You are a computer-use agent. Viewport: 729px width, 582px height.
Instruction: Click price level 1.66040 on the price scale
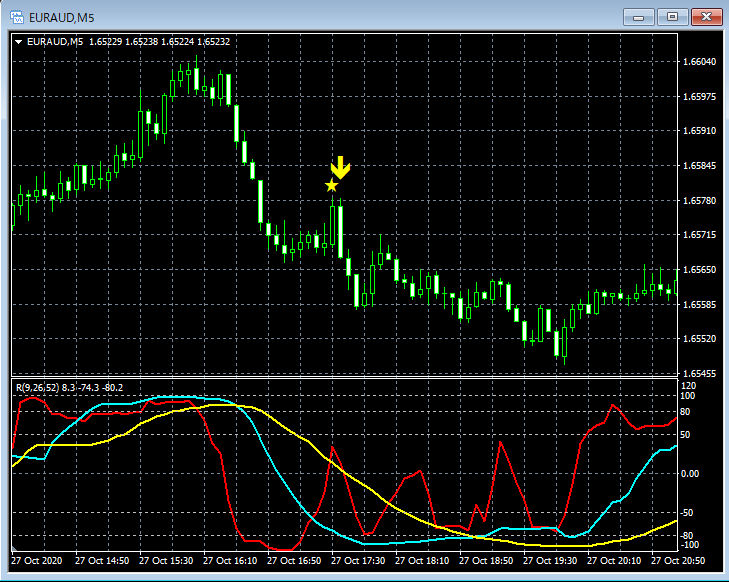click(x=699, y=61)
